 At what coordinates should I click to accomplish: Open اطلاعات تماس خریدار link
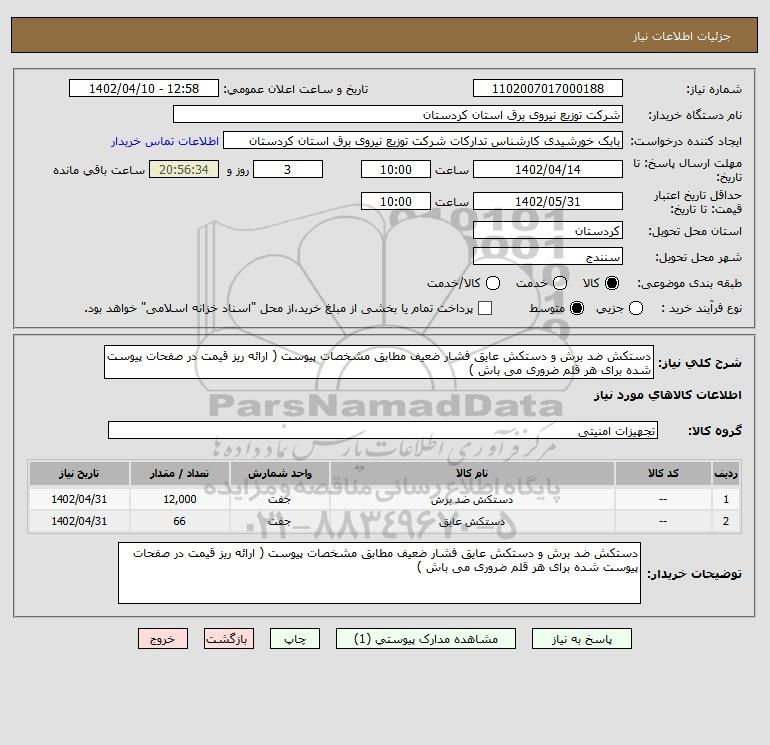[165, 141]
